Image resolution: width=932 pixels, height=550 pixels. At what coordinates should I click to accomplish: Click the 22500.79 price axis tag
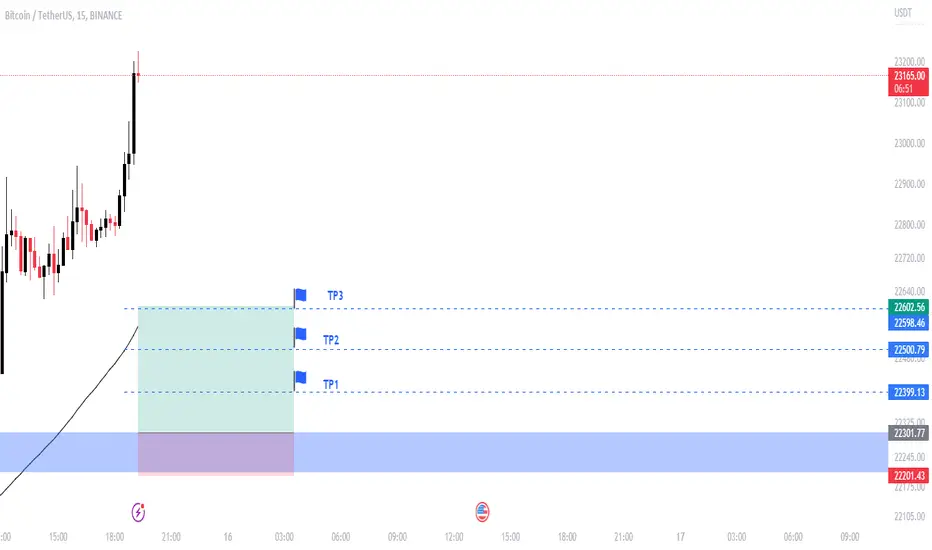(908, 349)
